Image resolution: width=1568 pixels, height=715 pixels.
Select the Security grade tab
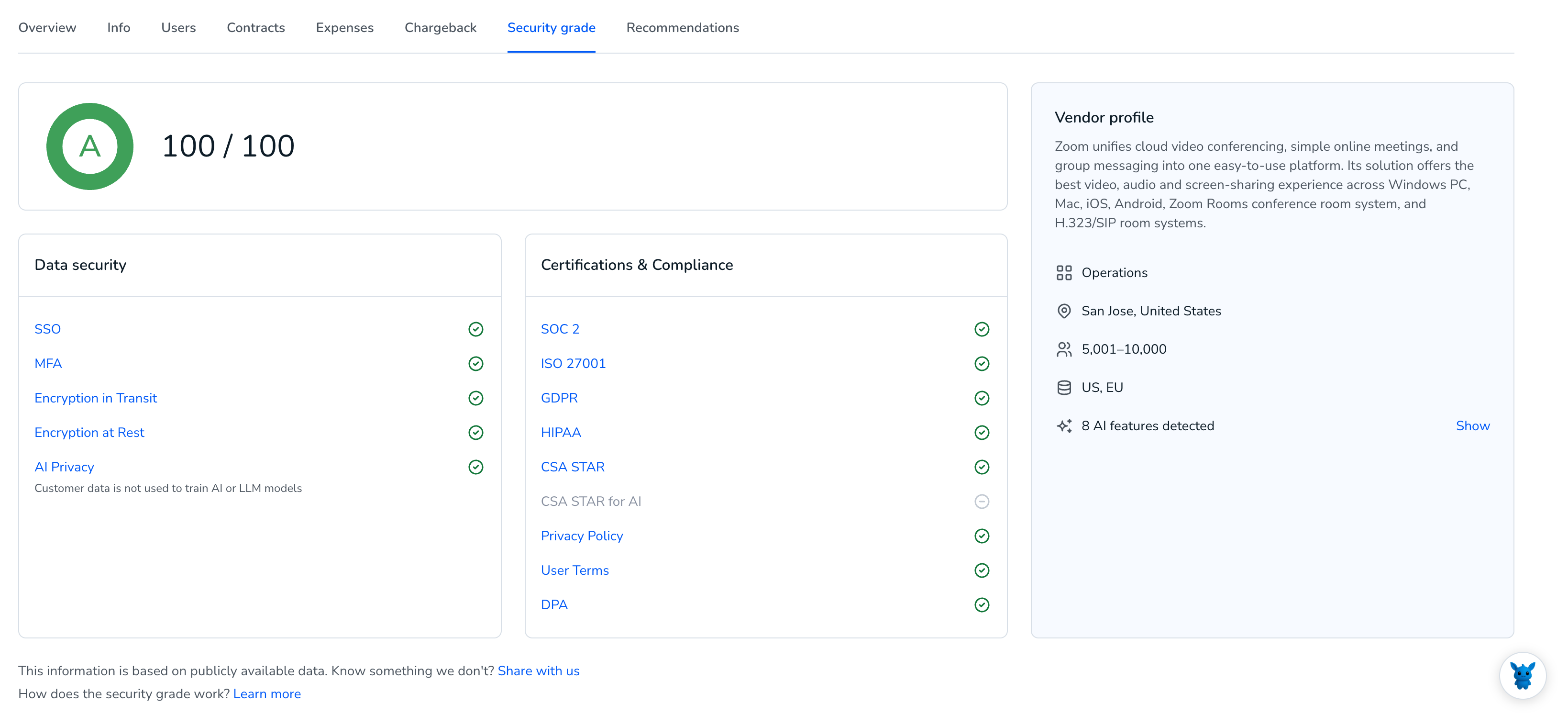pos(551,27)
